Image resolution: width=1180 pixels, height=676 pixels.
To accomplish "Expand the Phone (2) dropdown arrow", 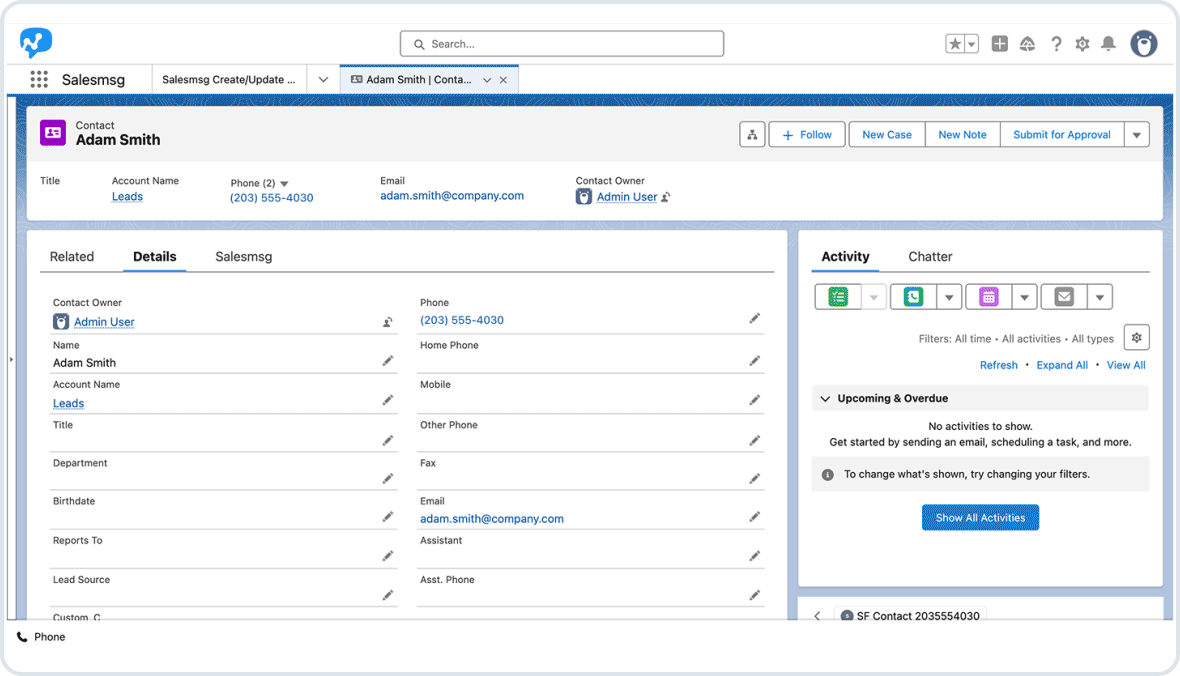I will click(284, 184).
